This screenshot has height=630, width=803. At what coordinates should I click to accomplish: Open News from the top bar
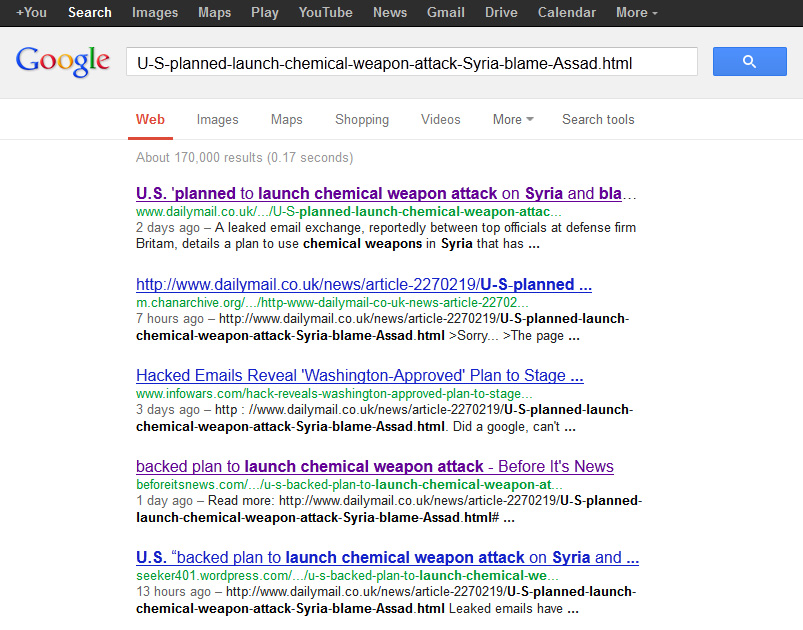tap(390, 12)
